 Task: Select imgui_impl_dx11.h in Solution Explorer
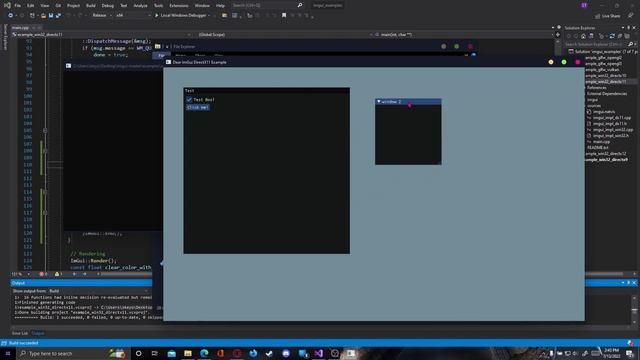[610, 124]
